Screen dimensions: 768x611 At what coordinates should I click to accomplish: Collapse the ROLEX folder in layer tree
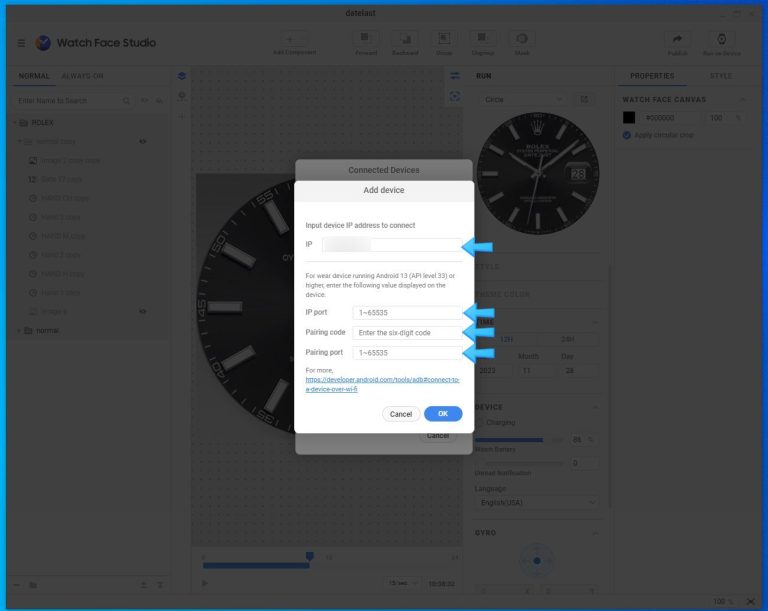tap(14, 123)
